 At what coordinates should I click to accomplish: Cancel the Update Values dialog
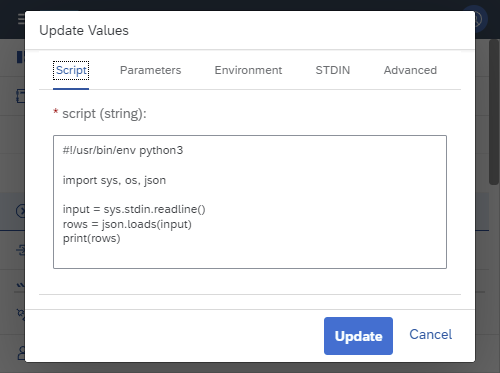click(x=430, y=334)
